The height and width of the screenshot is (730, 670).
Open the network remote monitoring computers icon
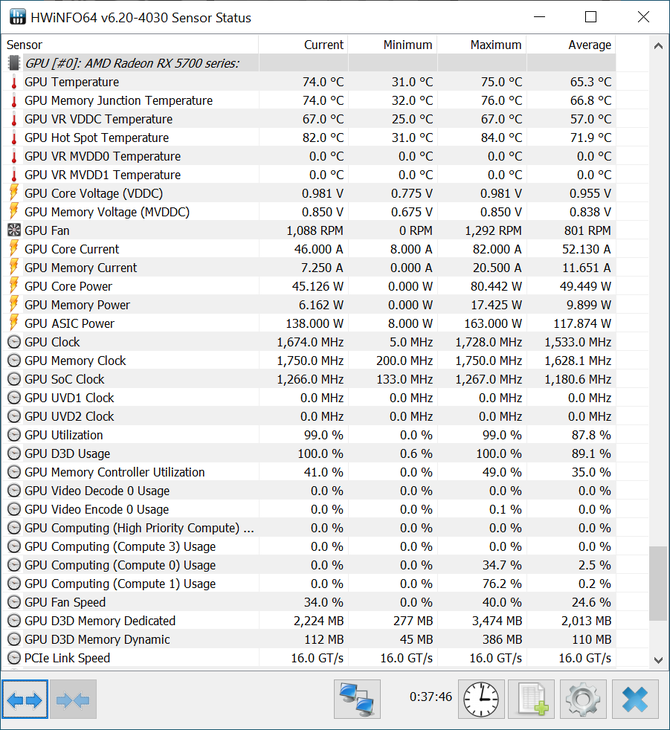[x=357, y=699]
